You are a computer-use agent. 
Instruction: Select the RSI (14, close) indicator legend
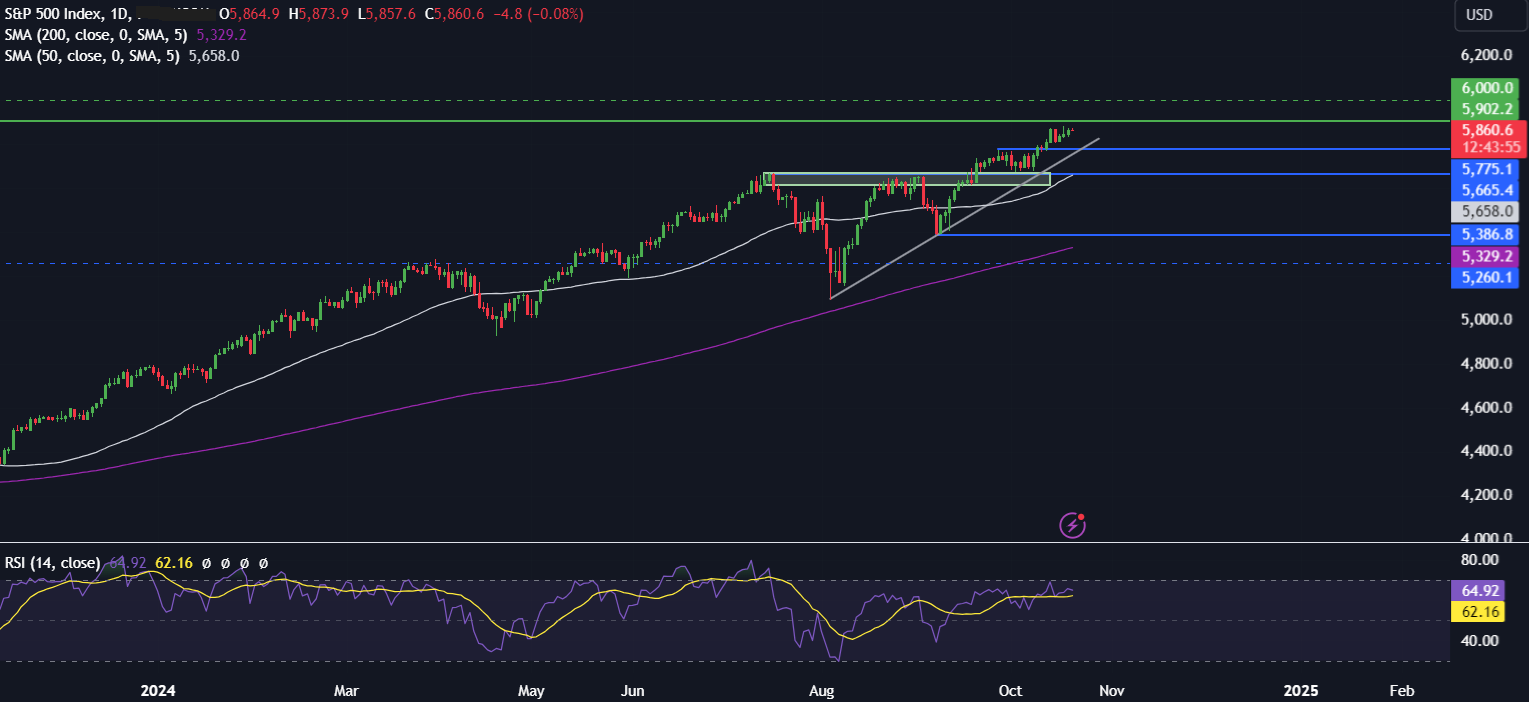pos(52,563)
